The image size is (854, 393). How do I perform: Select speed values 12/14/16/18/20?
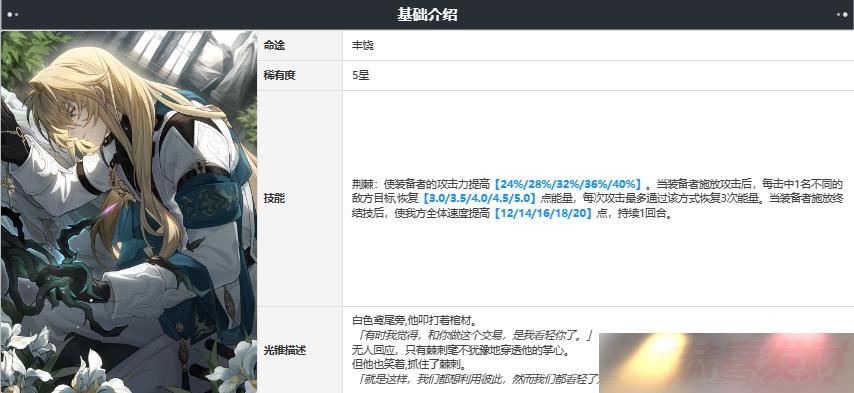pyautogui.click(x=542, y=214)
